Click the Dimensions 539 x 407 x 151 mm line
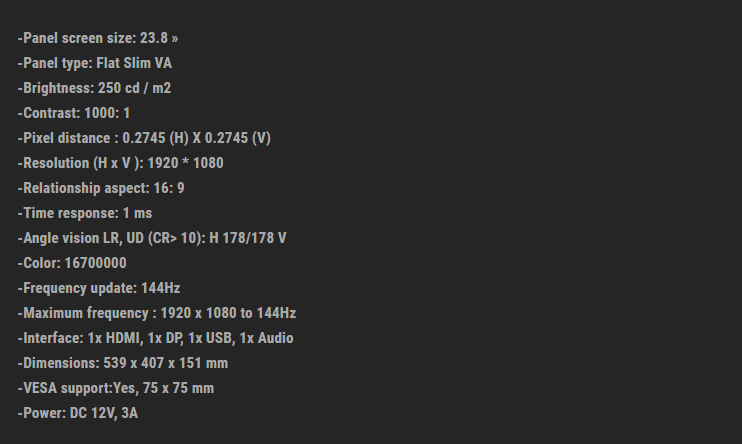 click(123, 363)
